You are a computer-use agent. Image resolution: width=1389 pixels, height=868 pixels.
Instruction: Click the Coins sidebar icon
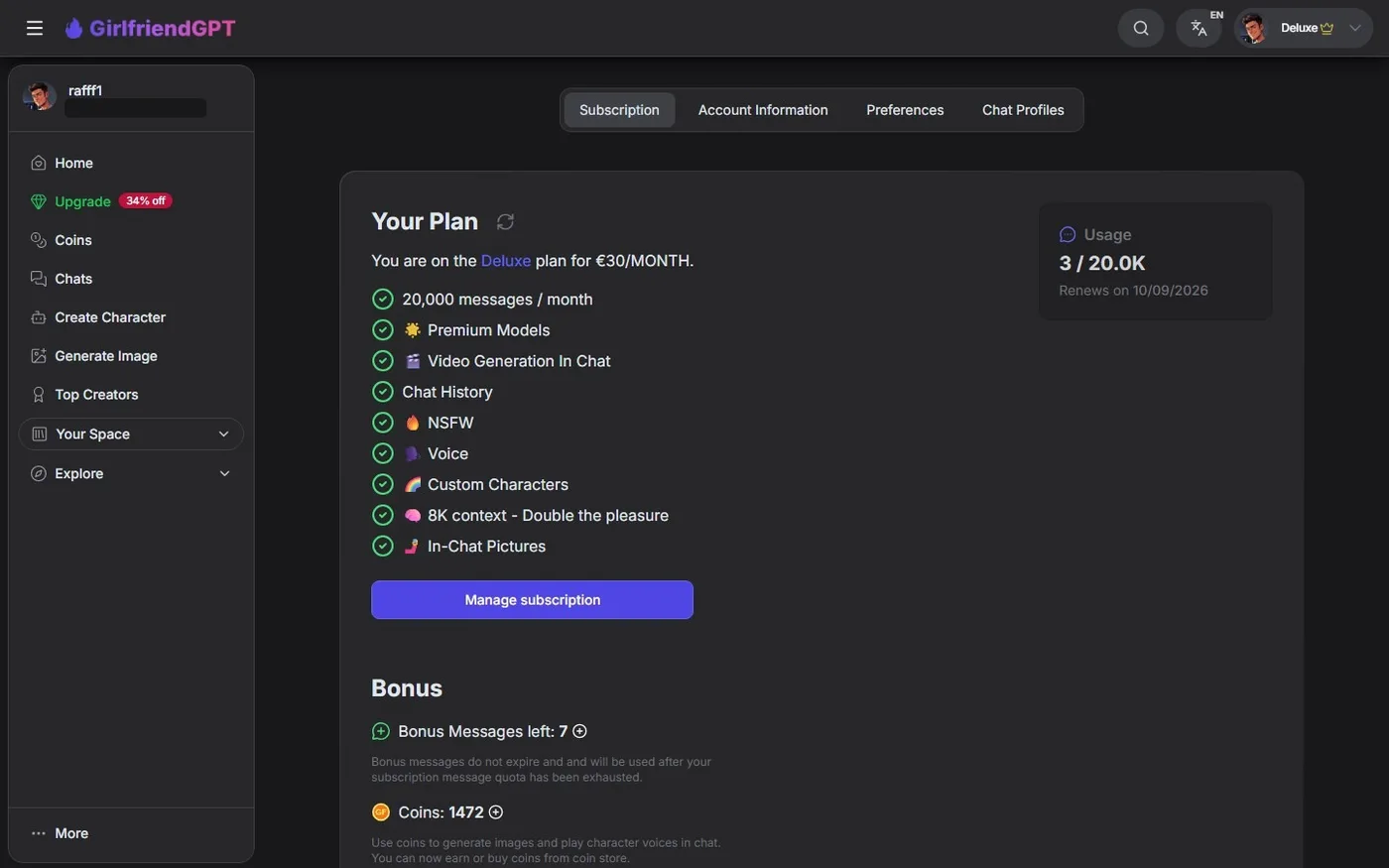click(39, 240)
